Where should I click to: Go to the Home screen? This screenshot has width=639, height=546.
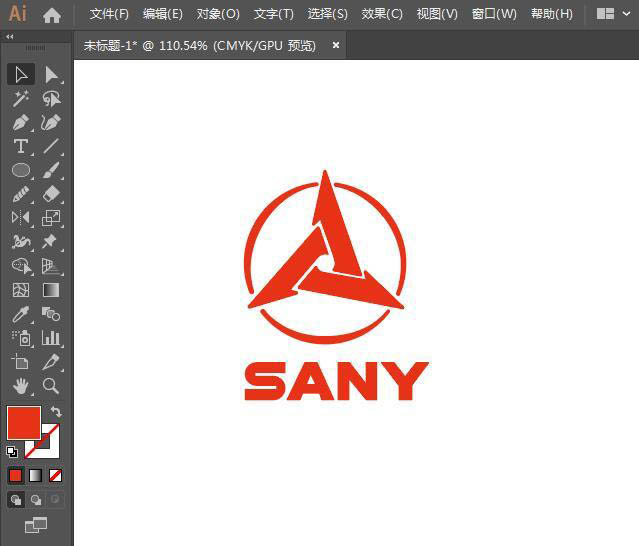(x=52, y=15)
